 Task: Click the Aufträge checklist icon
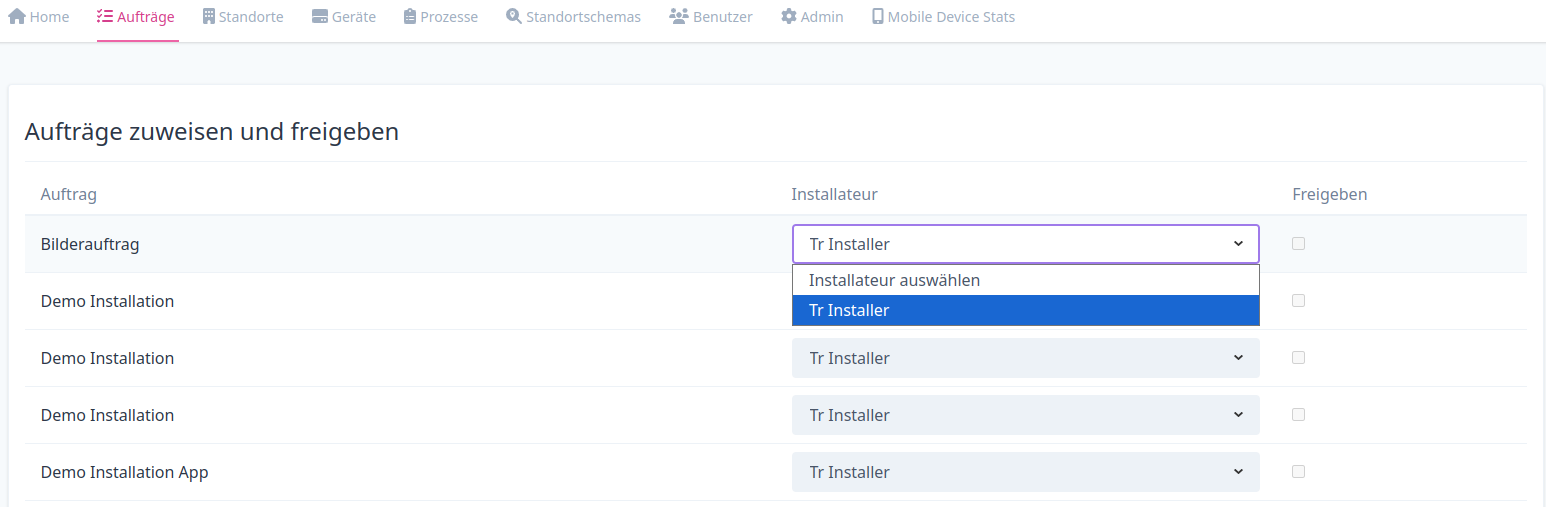coord(105,17)
